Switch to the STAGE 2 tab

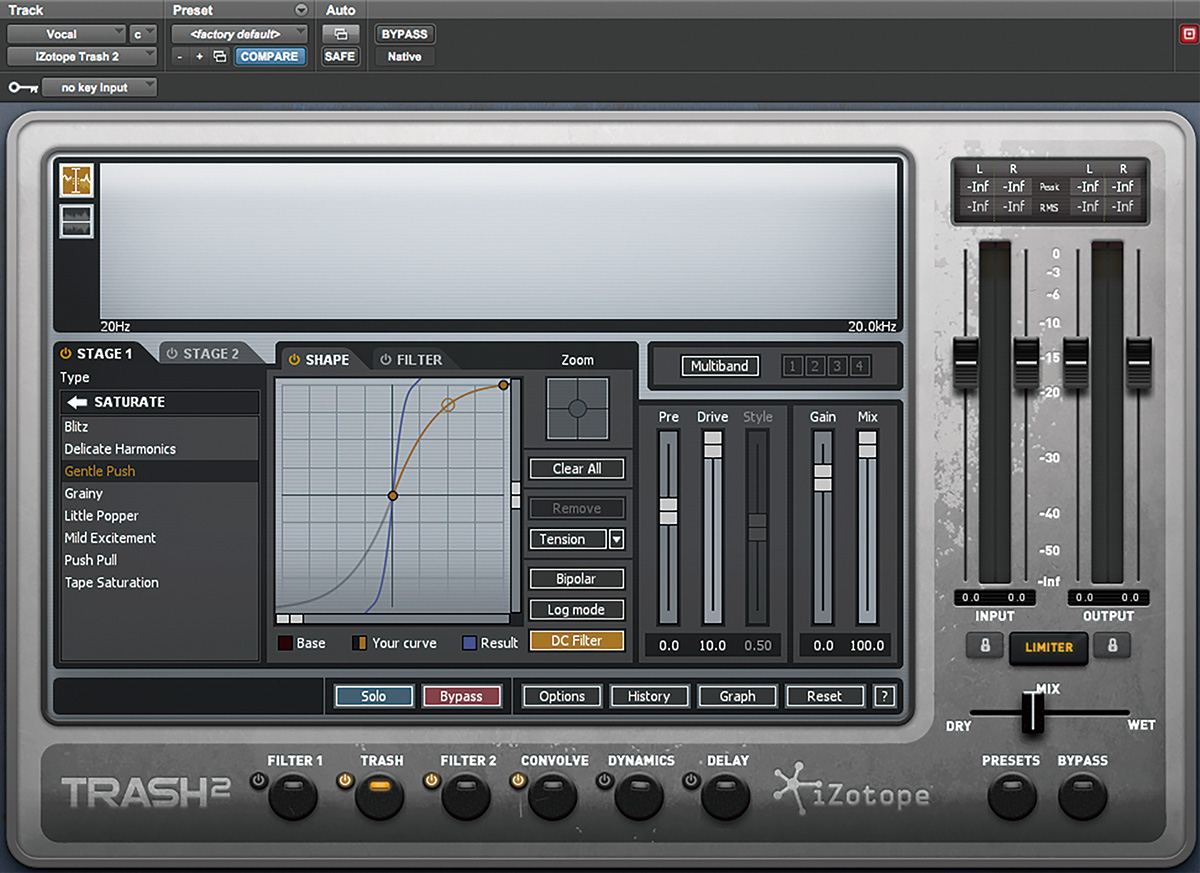click(203, 353)
